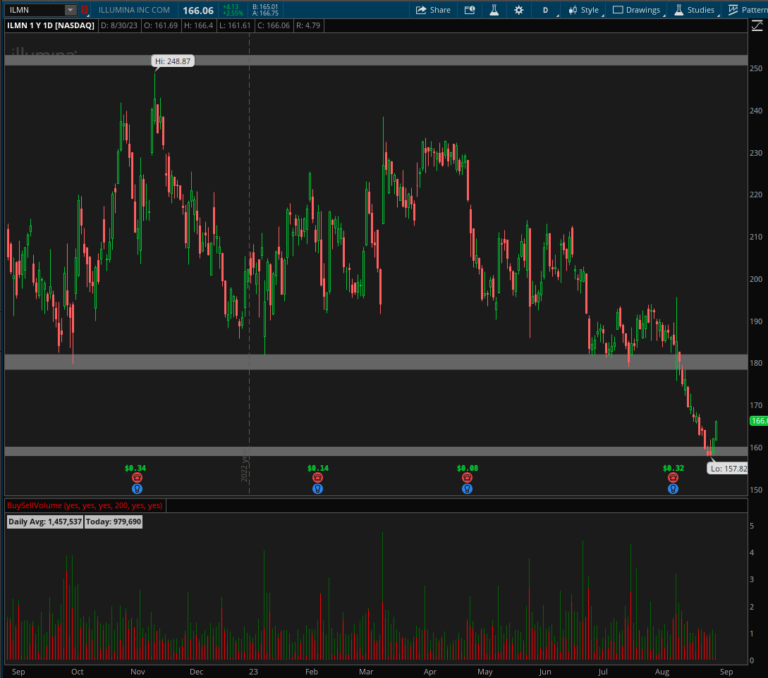The width and height of the screenshot is (768, 678).
Task: Click the gray resistance zone near 250
Action: pyautogui.click(x=376, y=60)
